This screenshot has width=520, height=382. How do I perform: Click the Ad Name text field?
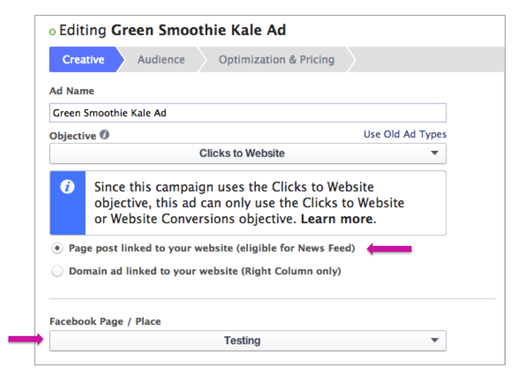(248, 113)
